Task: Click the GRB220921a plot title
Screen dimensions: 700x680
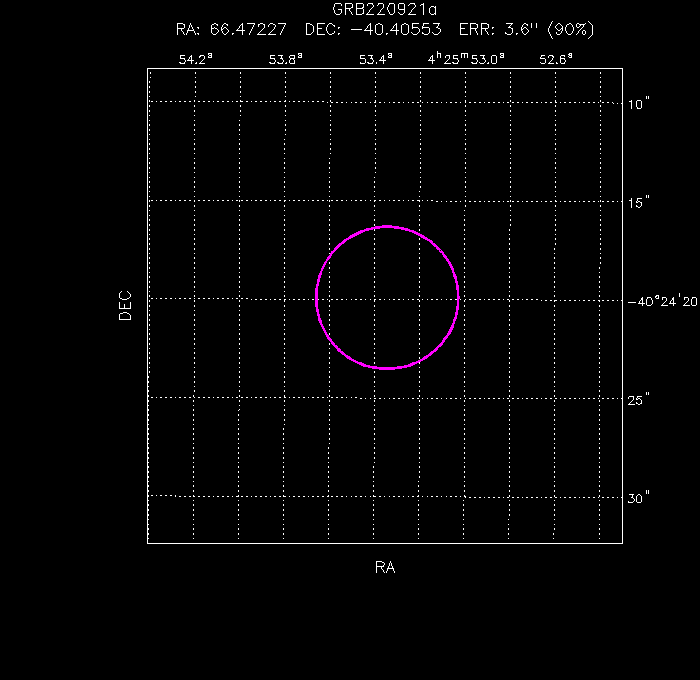Action: coord(384,9)
